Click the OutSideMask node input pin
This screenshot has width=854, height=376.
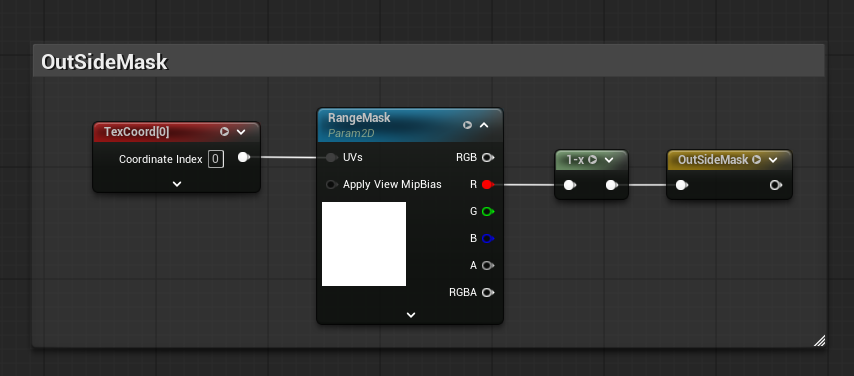click(681, 185)
